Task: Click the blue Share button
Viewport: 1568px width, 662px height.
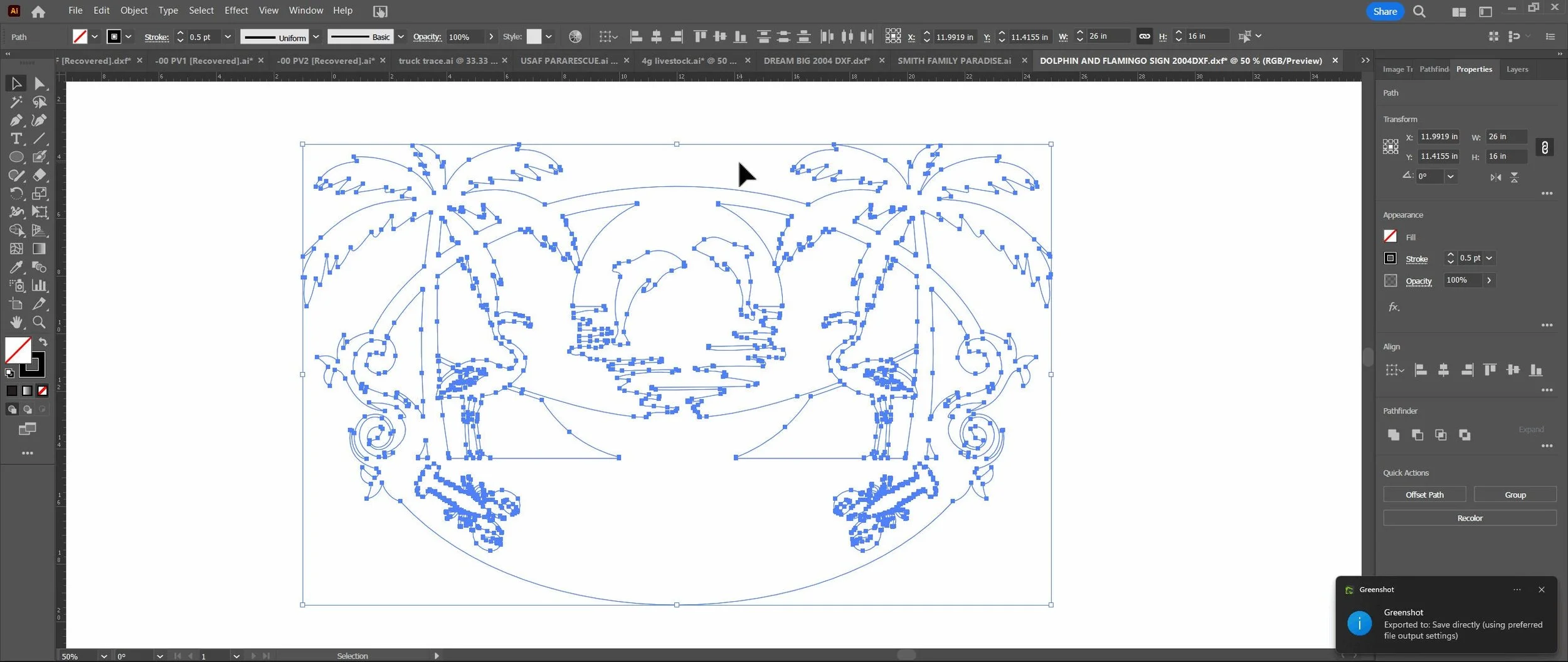Action: click(x=1385, y=11)
